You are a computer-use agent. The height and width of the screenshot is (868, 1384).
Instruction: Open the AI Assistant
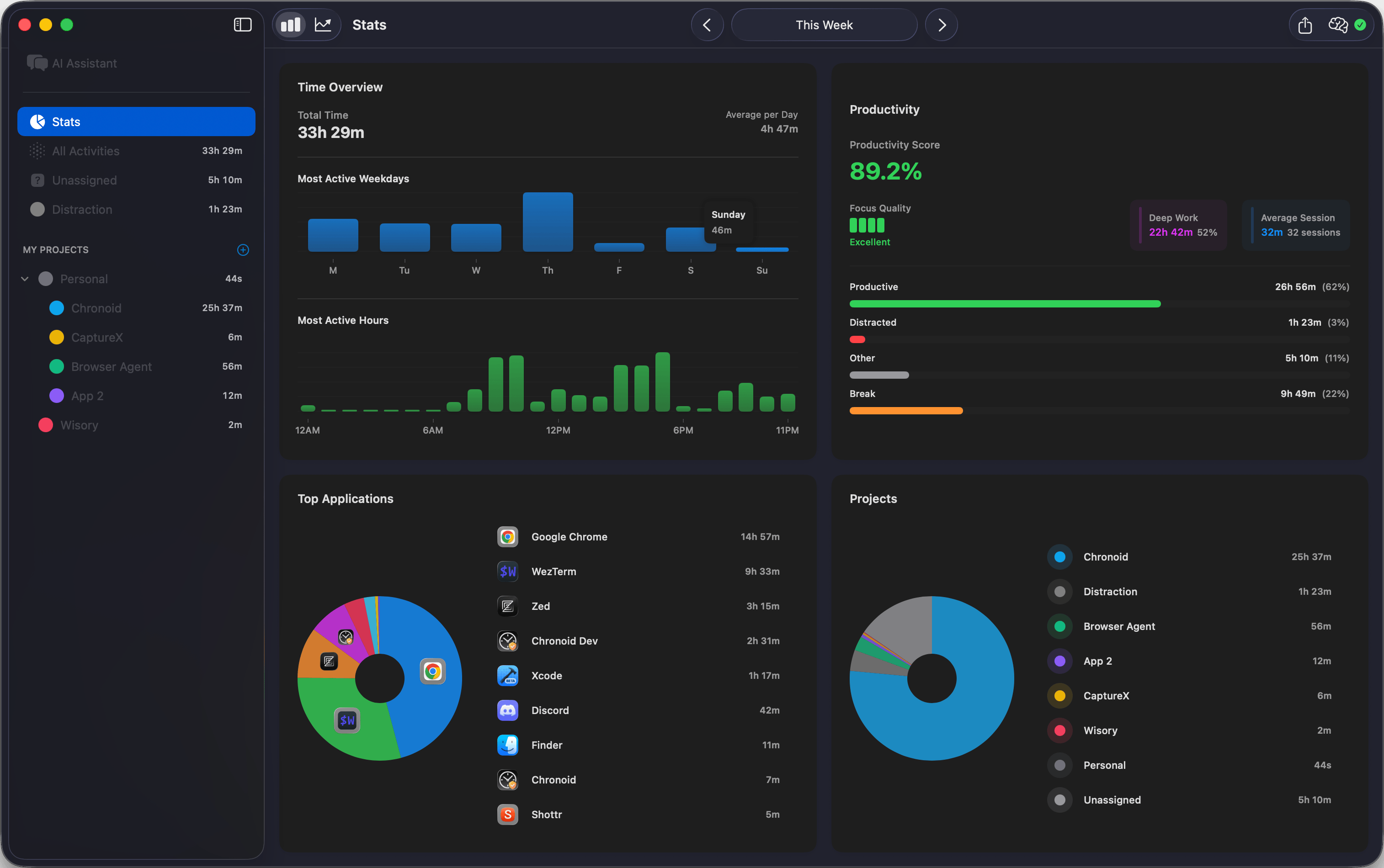point(84,63)
